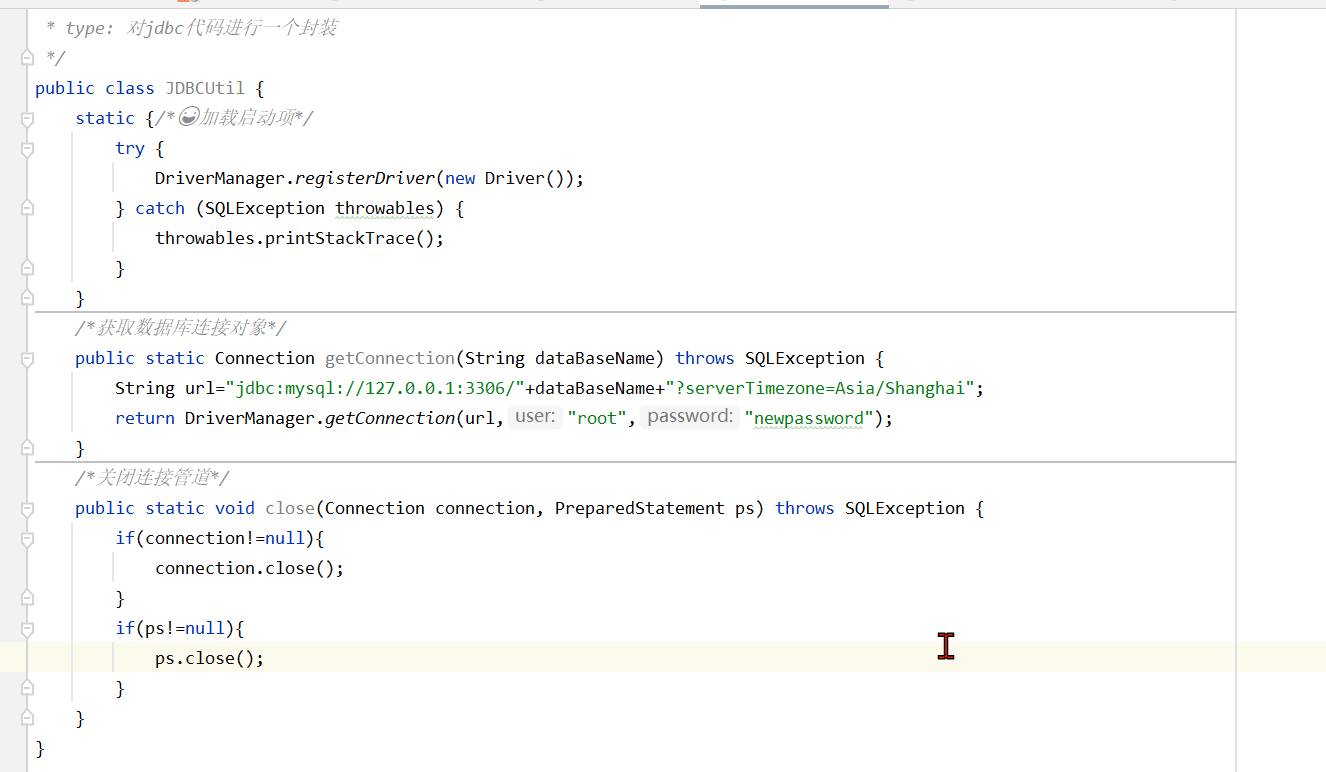The image size is (1326, 772).
Task: Click the if(ps!=null) condition
Action: 180,628
